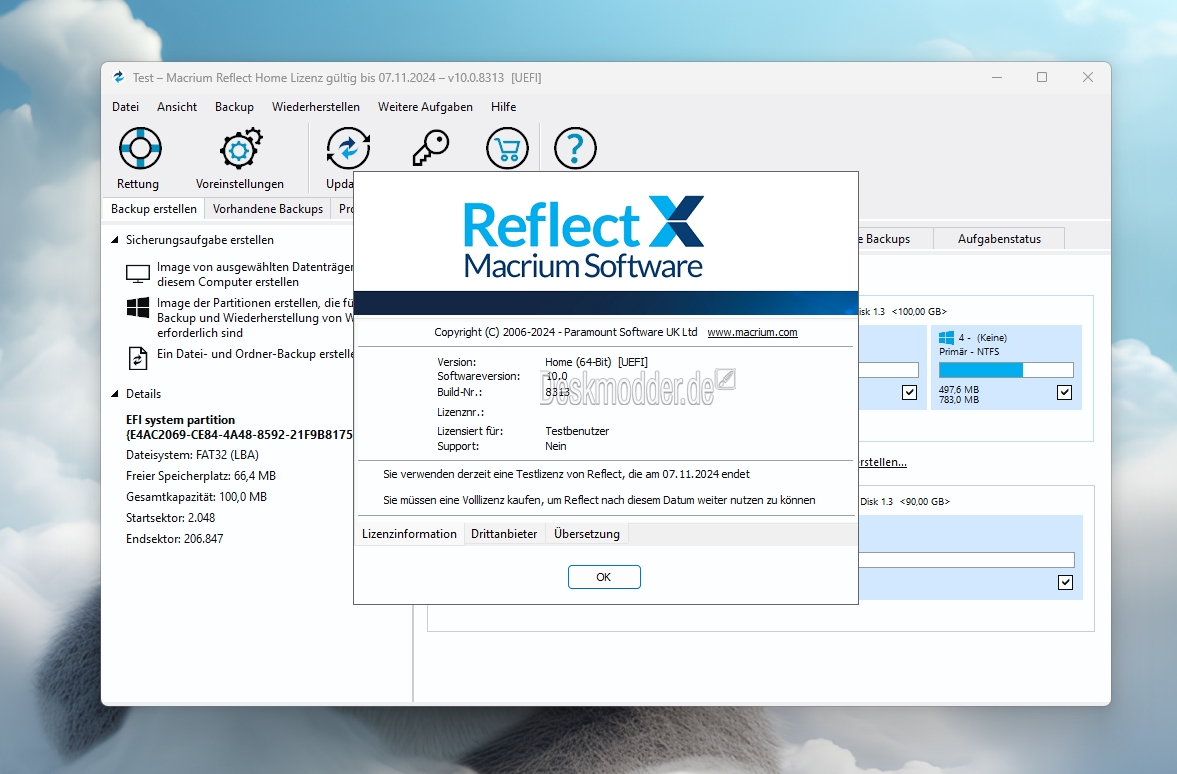Click 'Endsektor: 206.847' text
1177x774 pixels.
(x=174, y=539)
